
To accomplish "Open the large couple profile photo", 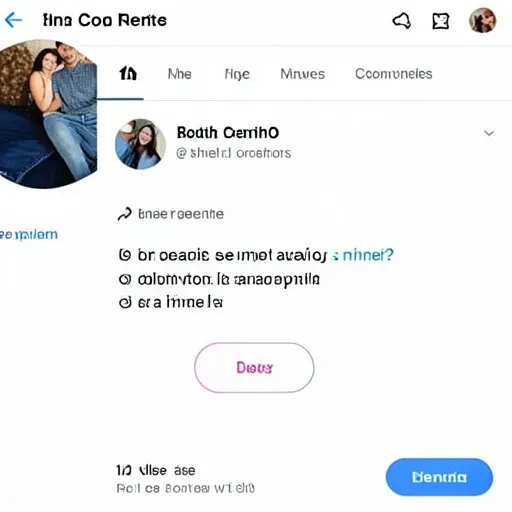I will (x=48, y=114).
